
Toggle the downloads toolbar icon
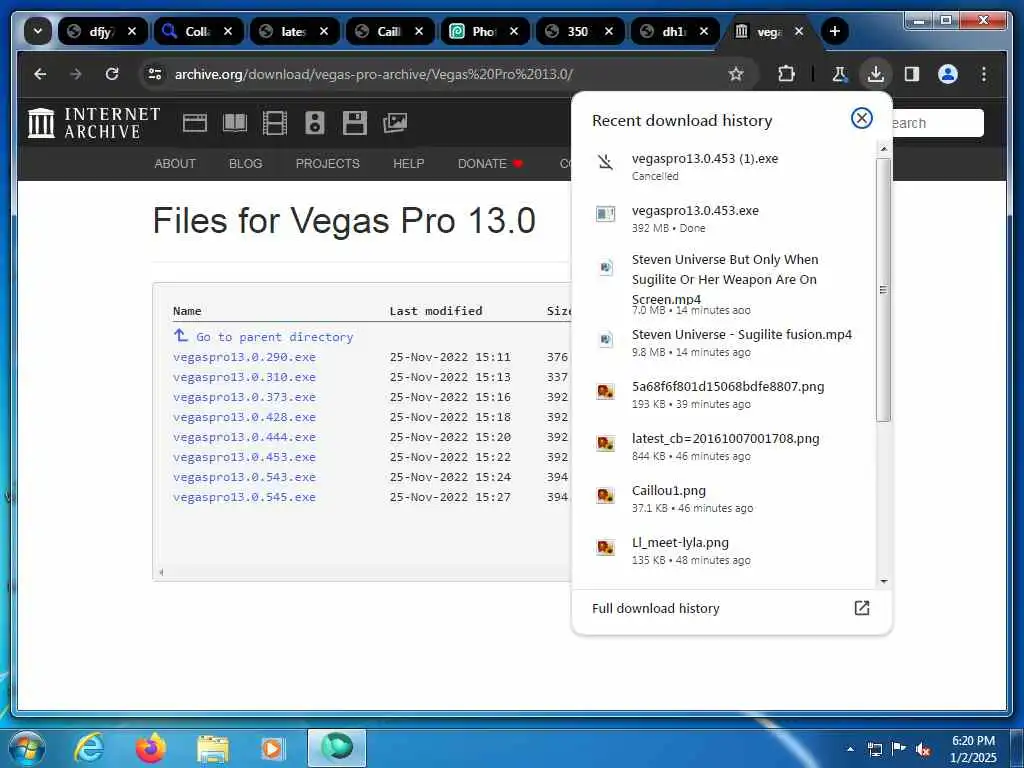tap(876, 74)
